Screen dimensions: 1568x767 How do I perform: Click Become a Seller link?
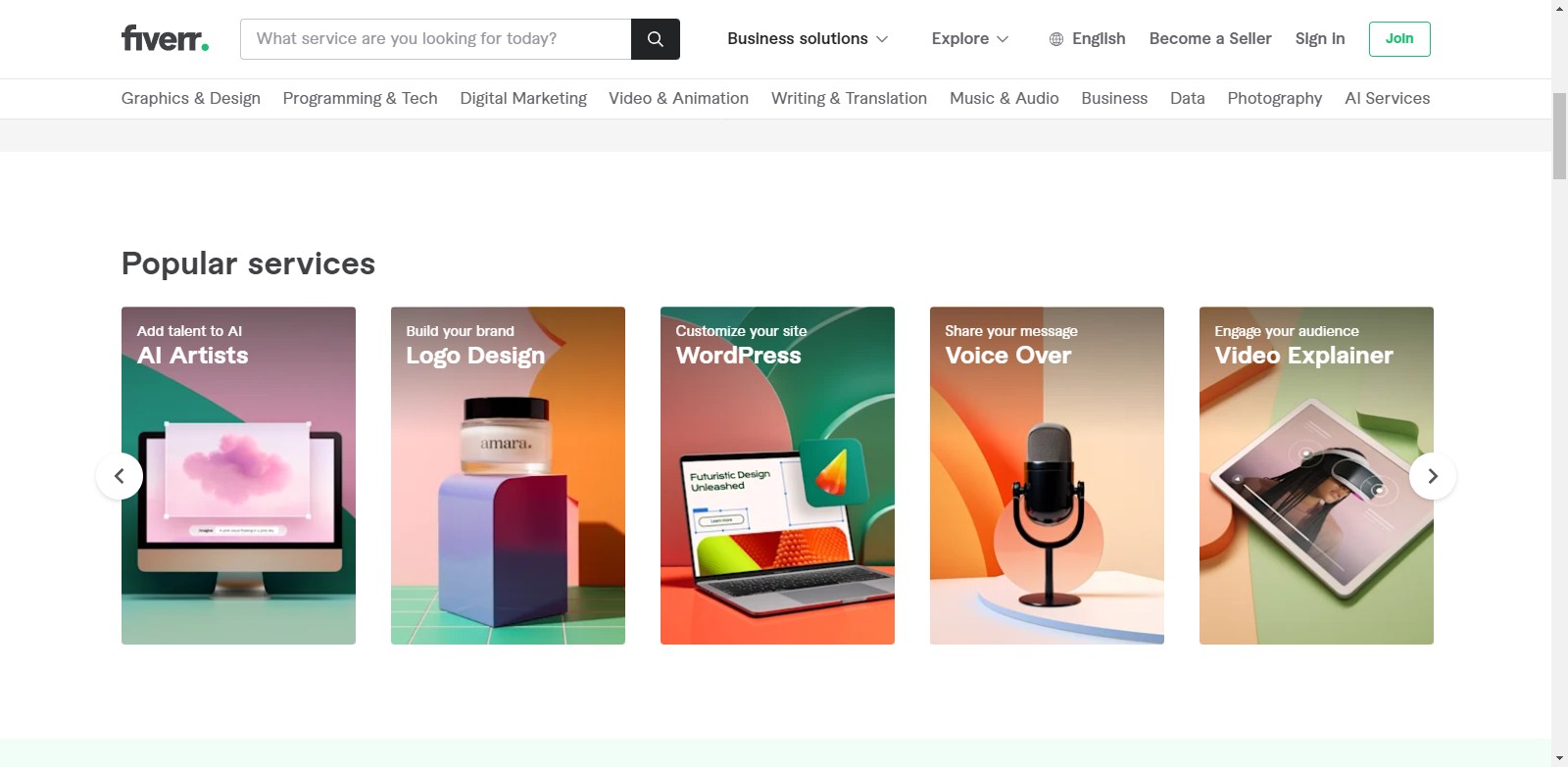click(x=1209, y=39)
